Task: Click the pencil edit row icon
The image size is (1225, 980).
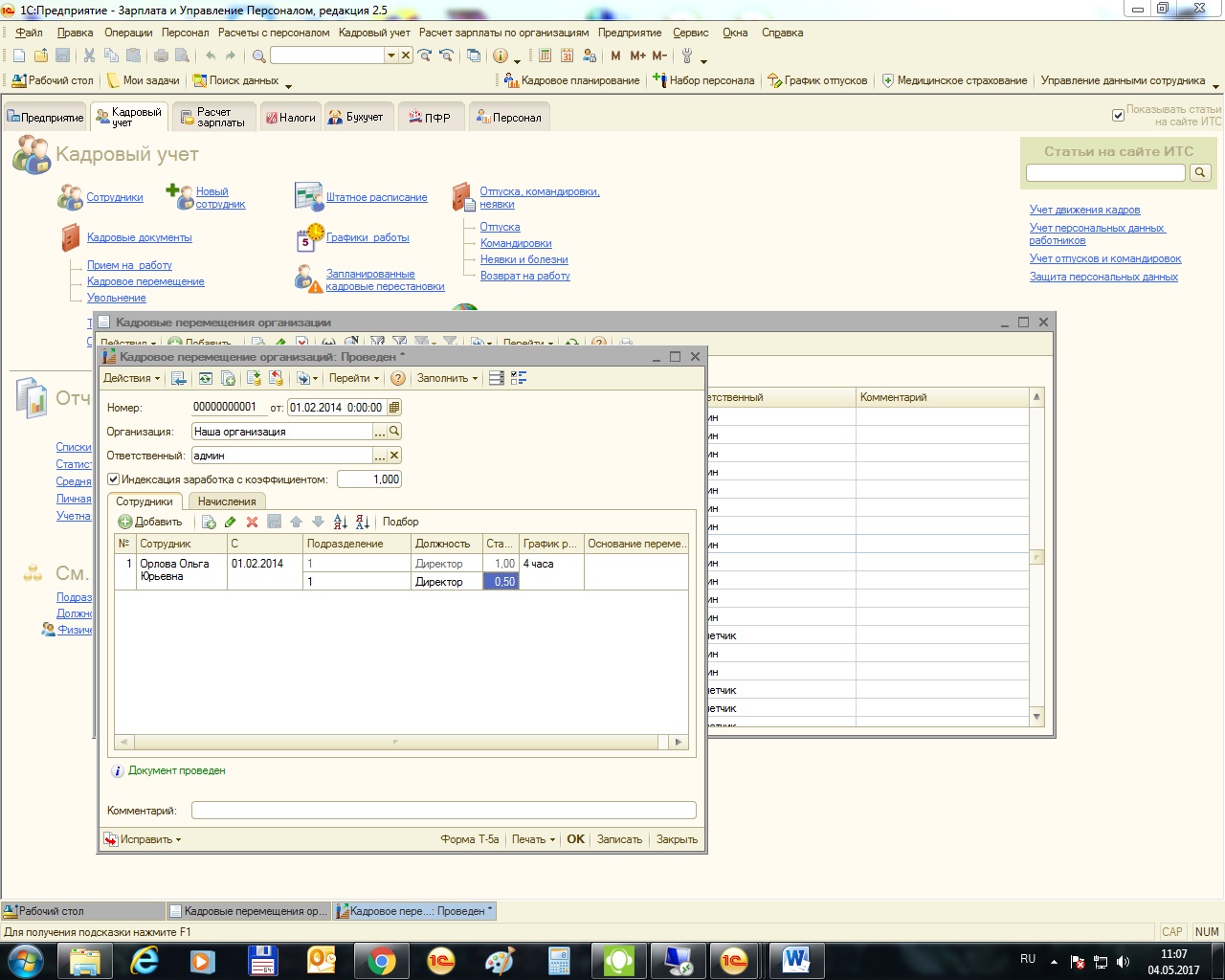Action: point(230,522)
